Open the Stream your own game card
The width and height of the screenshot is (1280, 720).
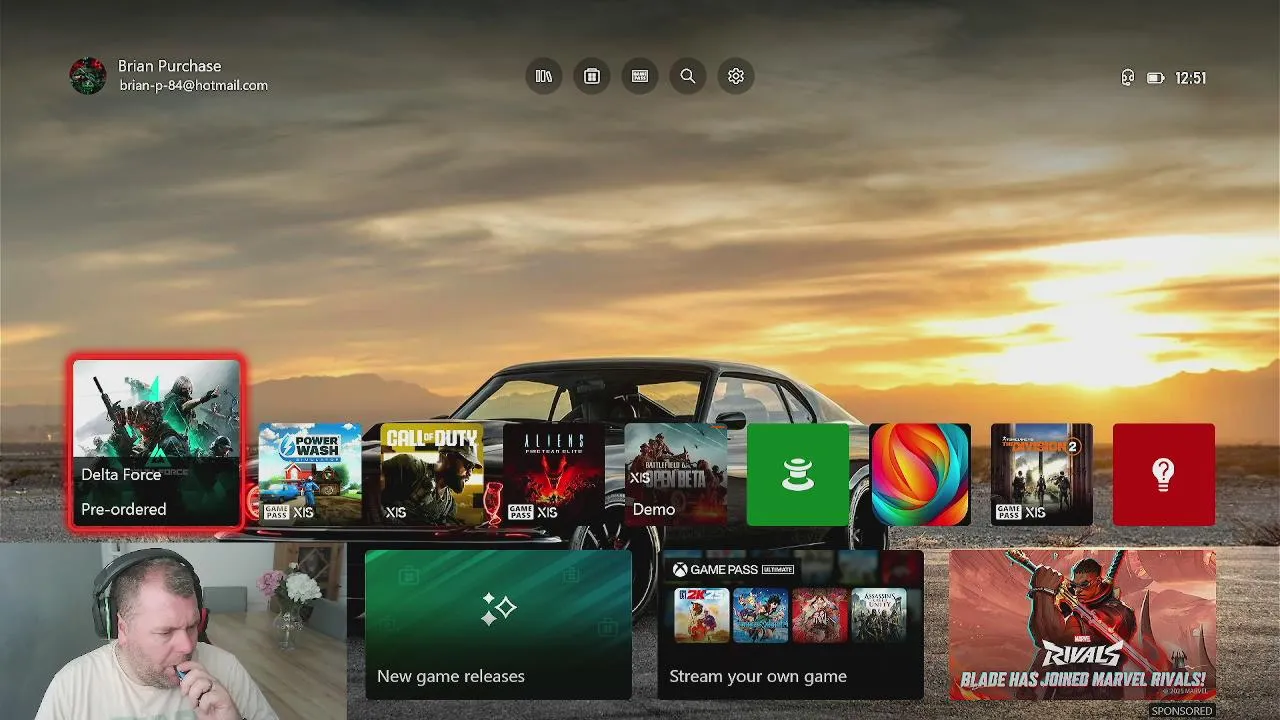pyautogui.click(x=790, y=624)
